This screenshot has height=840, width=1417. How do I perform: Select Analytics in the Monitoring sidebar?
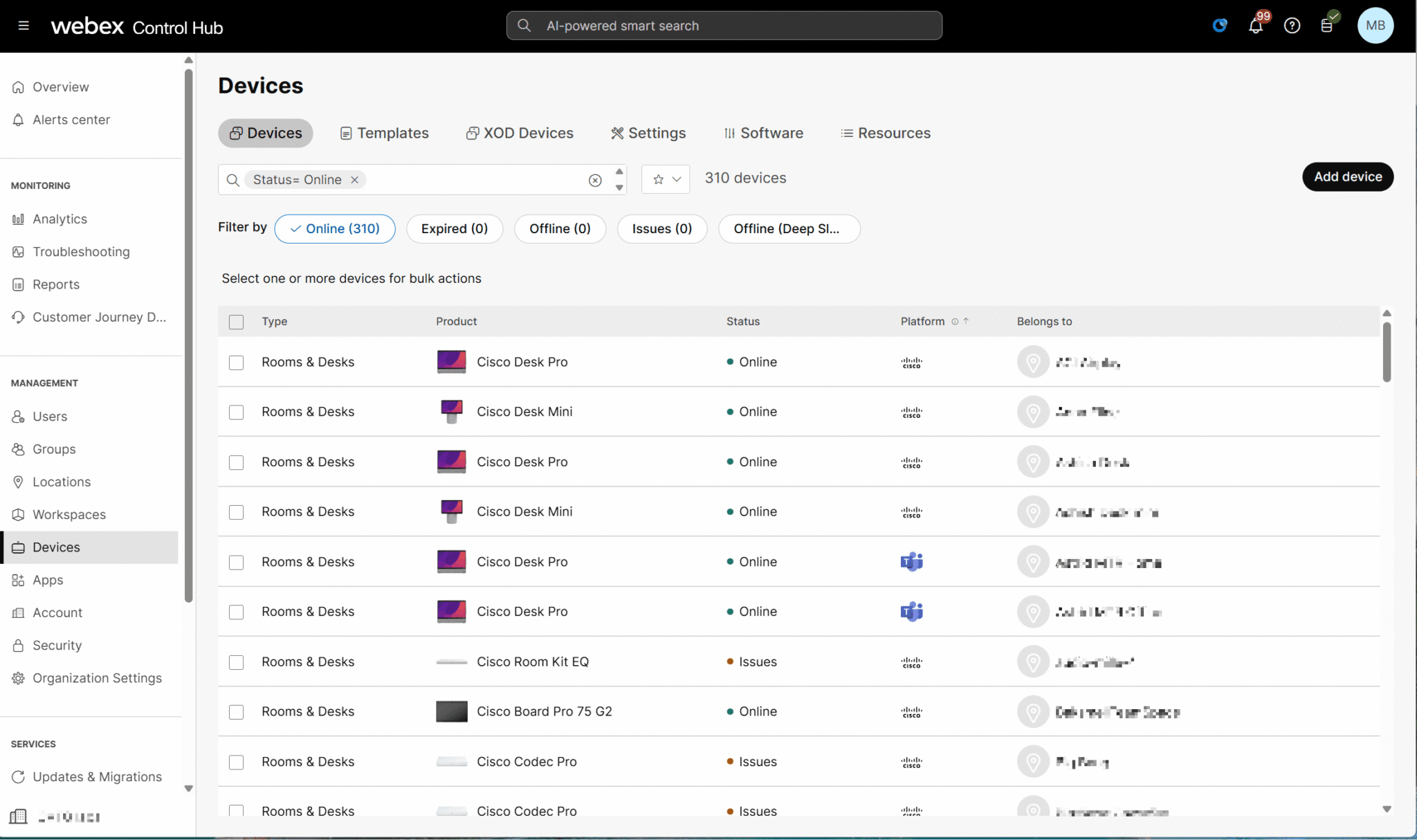pos(60,219)
